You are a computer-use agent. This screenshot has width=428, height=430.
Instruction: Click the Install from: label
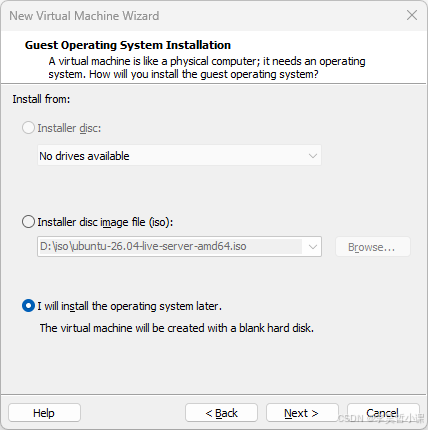(41, 99)
